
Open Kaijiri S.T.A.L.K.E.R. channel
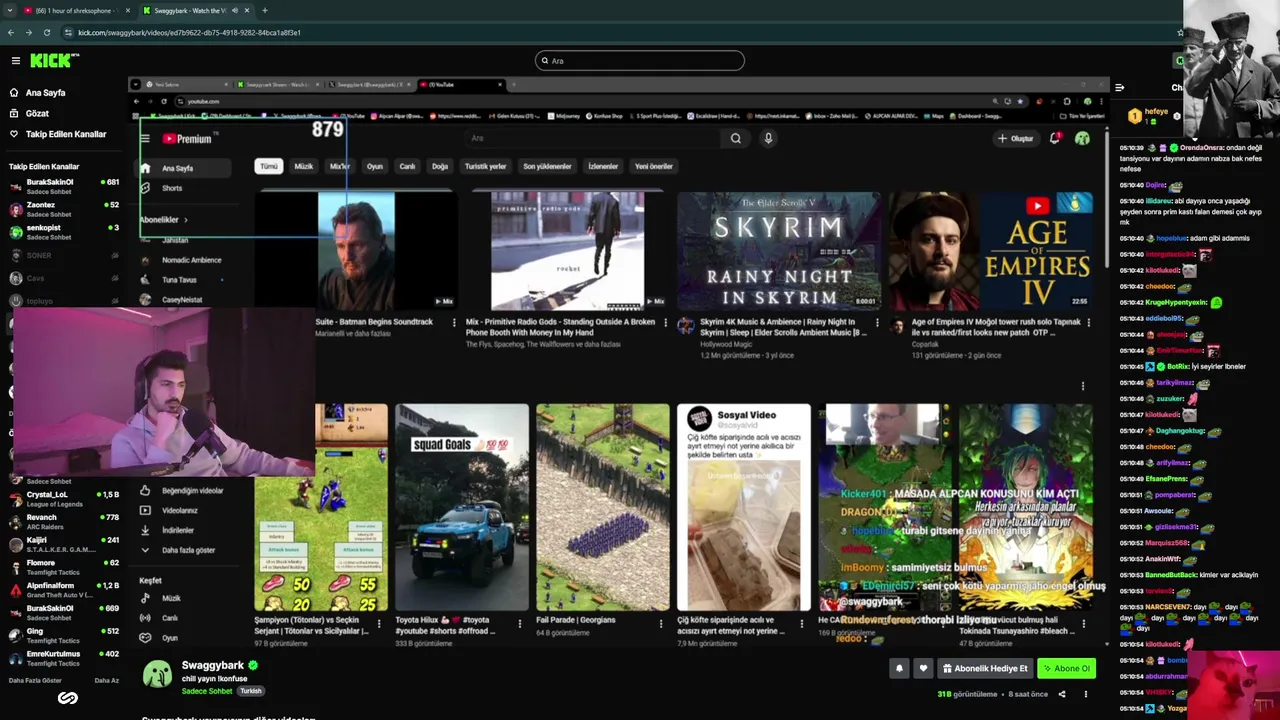(x=62, y=544)
